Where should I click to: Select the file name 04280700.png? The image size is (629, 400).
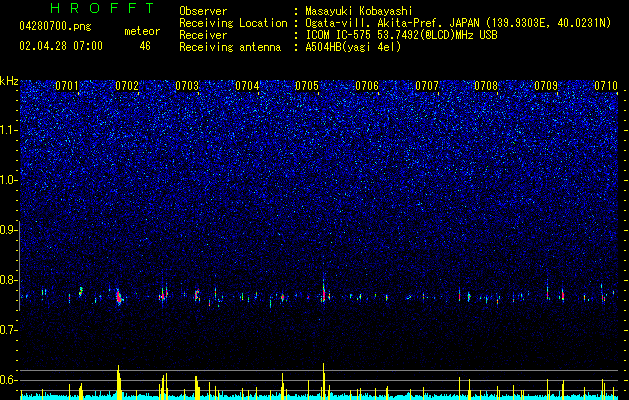point(55,27)
